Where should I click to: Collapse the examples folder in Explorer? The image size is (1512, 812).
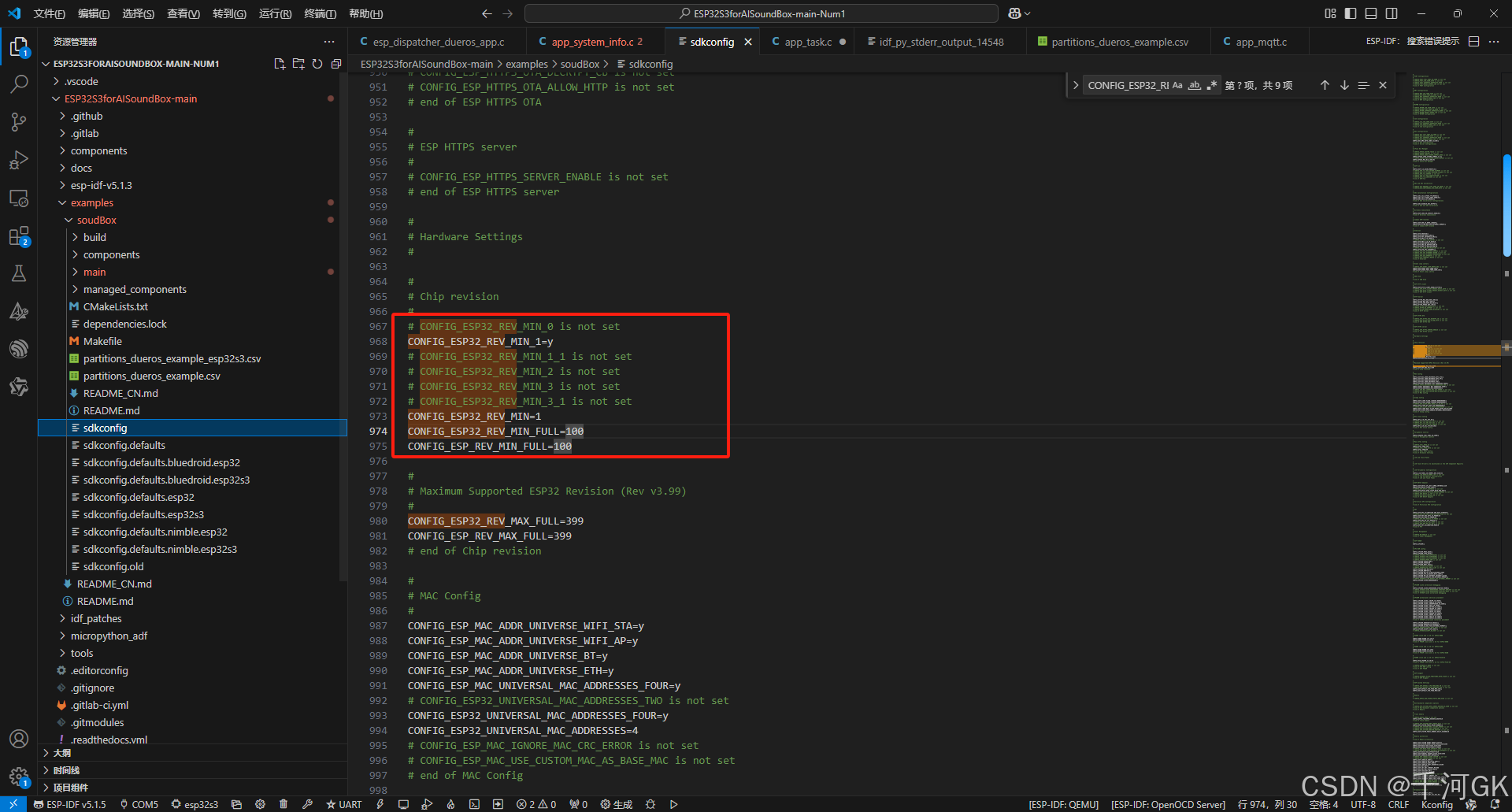[61, 202]
